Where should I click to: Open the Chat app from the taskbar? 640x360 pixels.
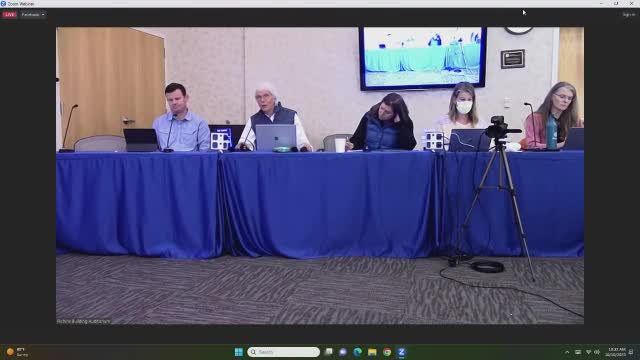[x=343, y=352]
